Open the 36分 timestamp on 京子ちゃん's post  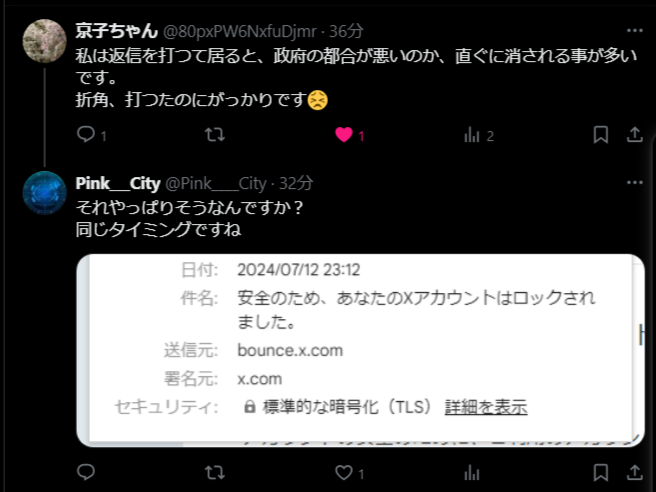(x=346, y=31)
